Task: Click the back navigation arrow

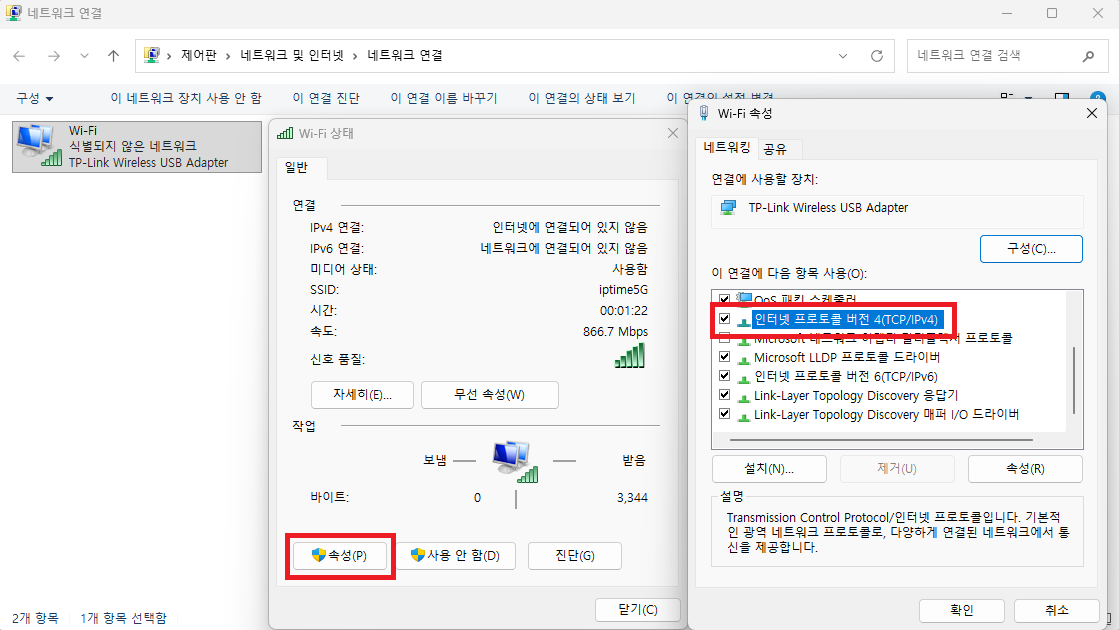Action: [x=18, y=55]
